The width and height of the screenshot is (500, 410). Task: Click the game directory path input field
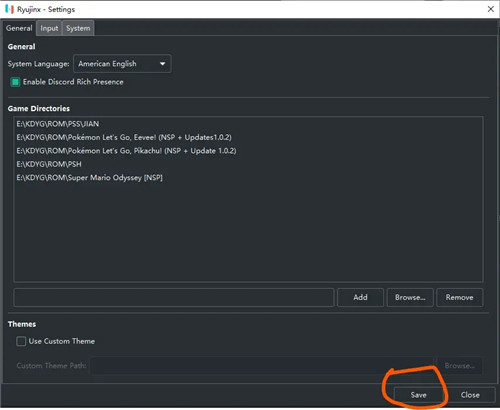tap(174, 297)
